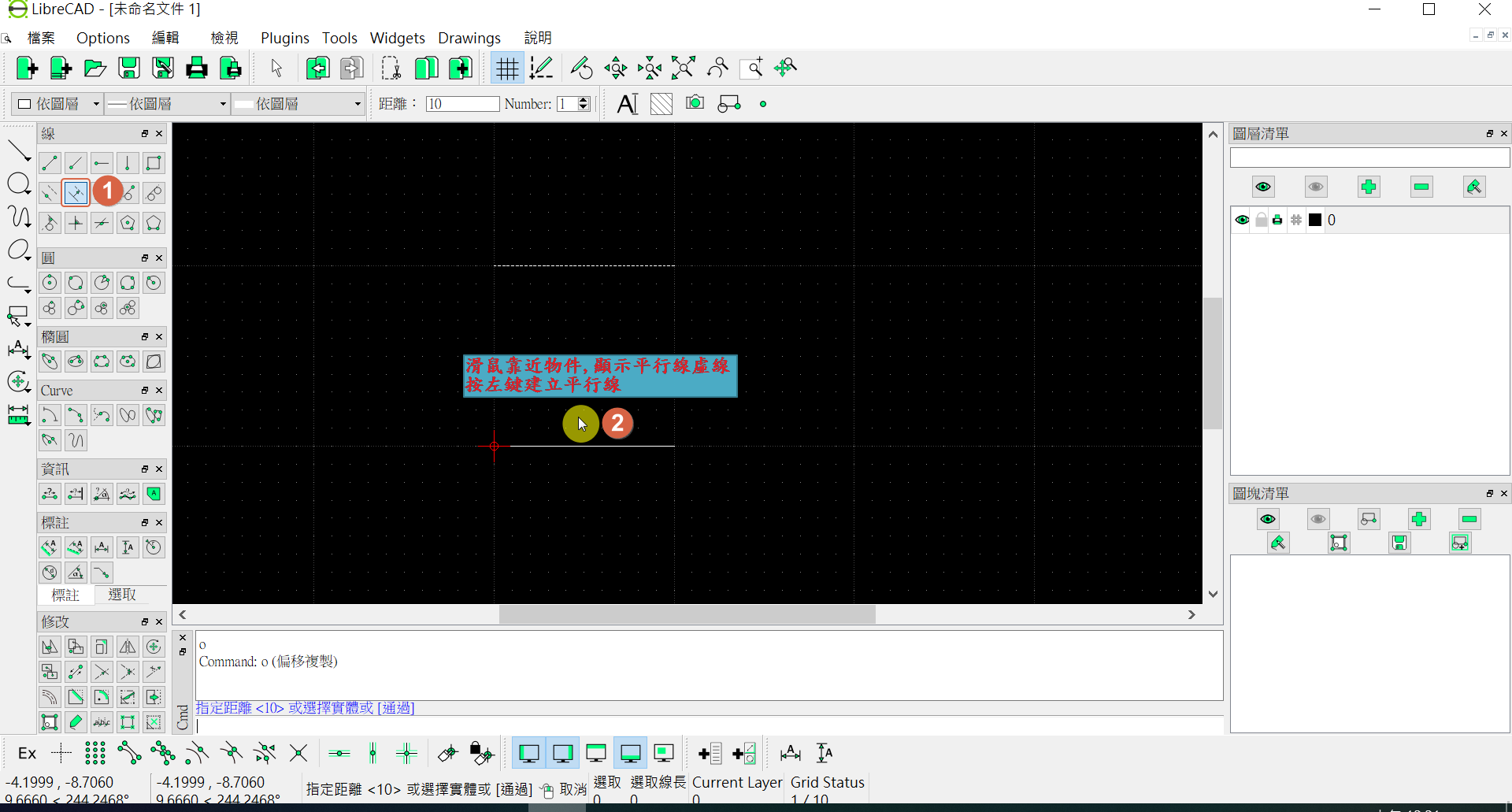Viewport: 1512px width, 812px height.
Task: Click the Save file icon
Action: (x=129, y=69)
